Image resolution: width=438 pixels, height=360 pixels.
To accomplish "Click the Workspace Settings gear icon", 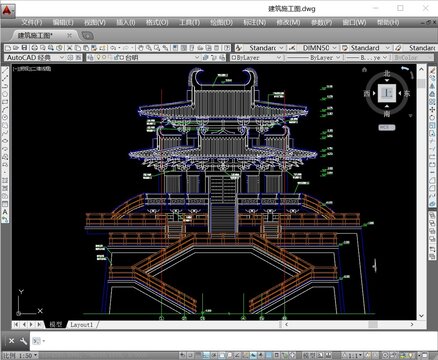I will point(70,58).
